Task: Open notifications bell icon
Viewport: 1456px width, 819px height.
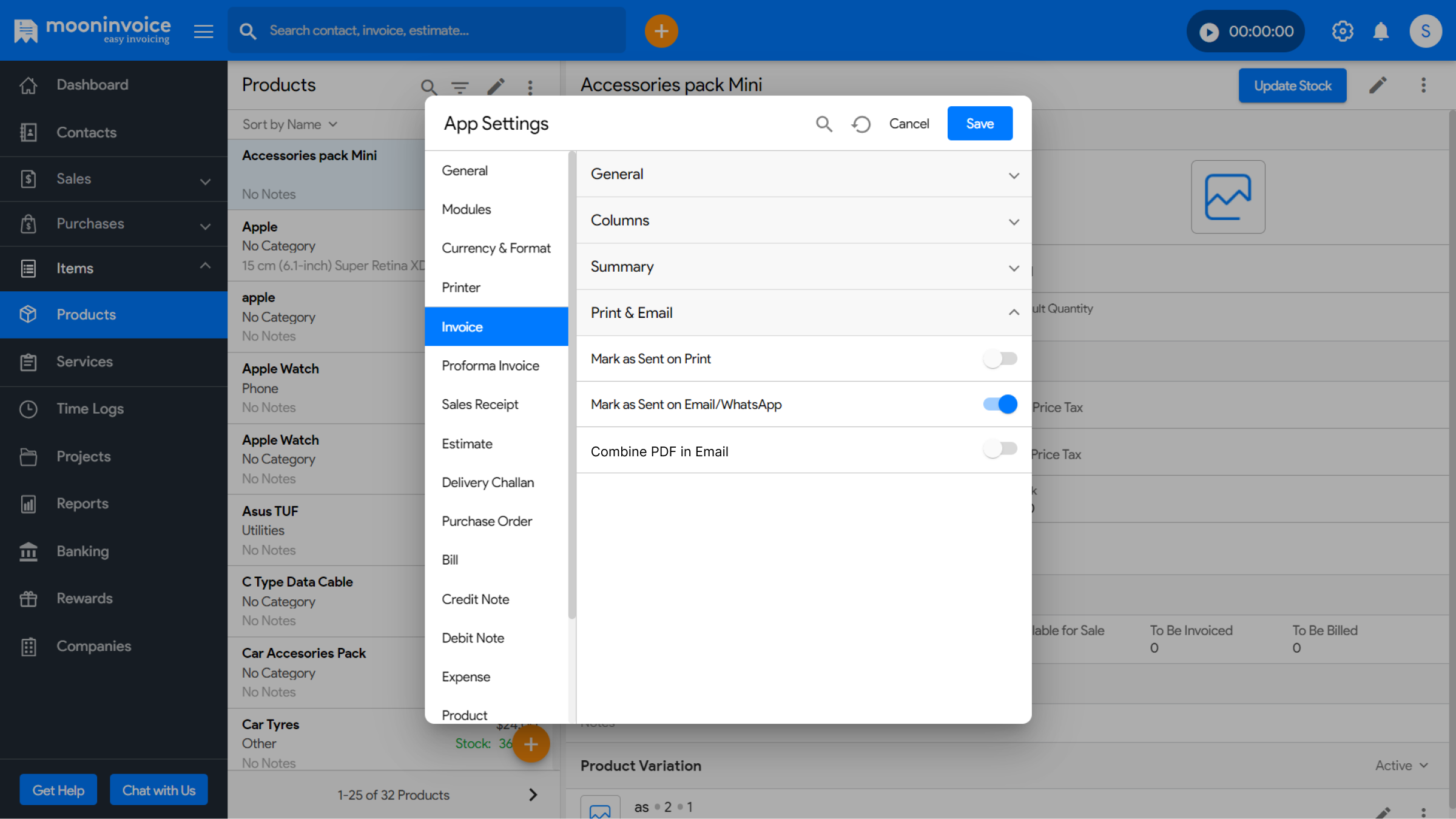Action: click(1381, 31)
